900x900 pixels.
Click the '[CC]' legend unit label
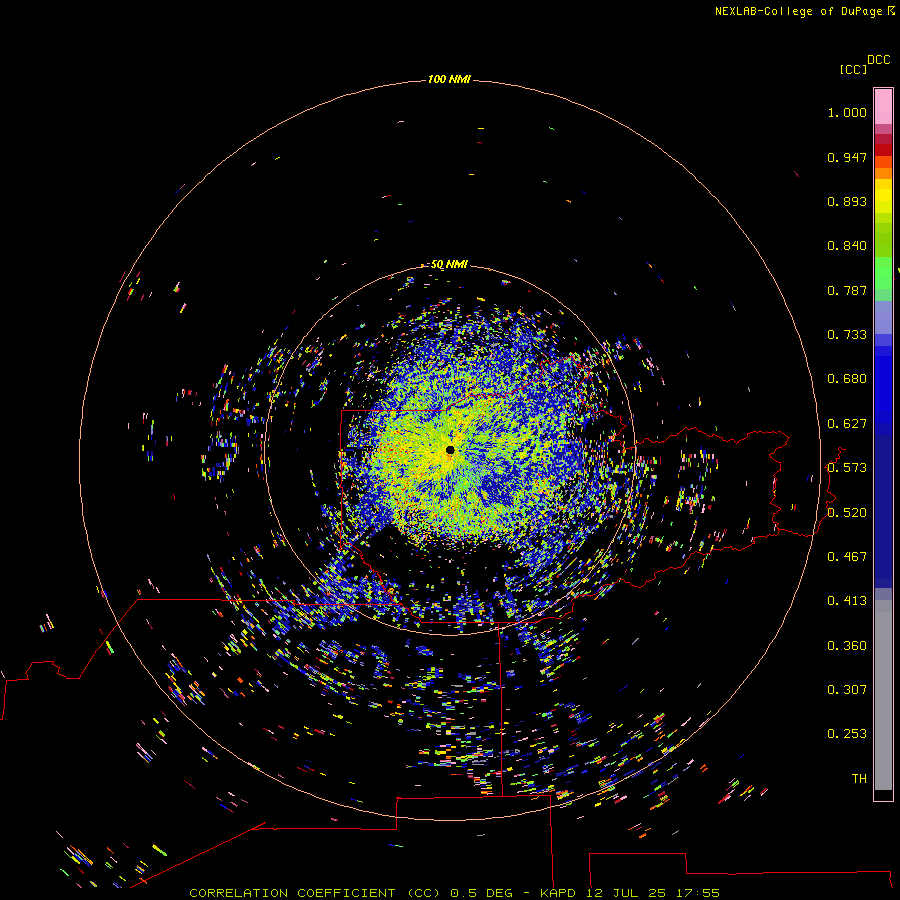(853, 69)
